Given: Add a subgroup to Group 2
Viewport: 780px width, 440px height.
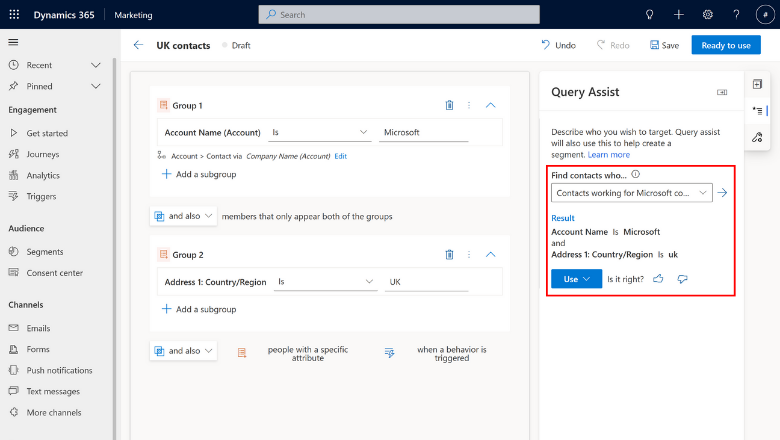Looking at the screenshot, I should click(x=198, y=309).
